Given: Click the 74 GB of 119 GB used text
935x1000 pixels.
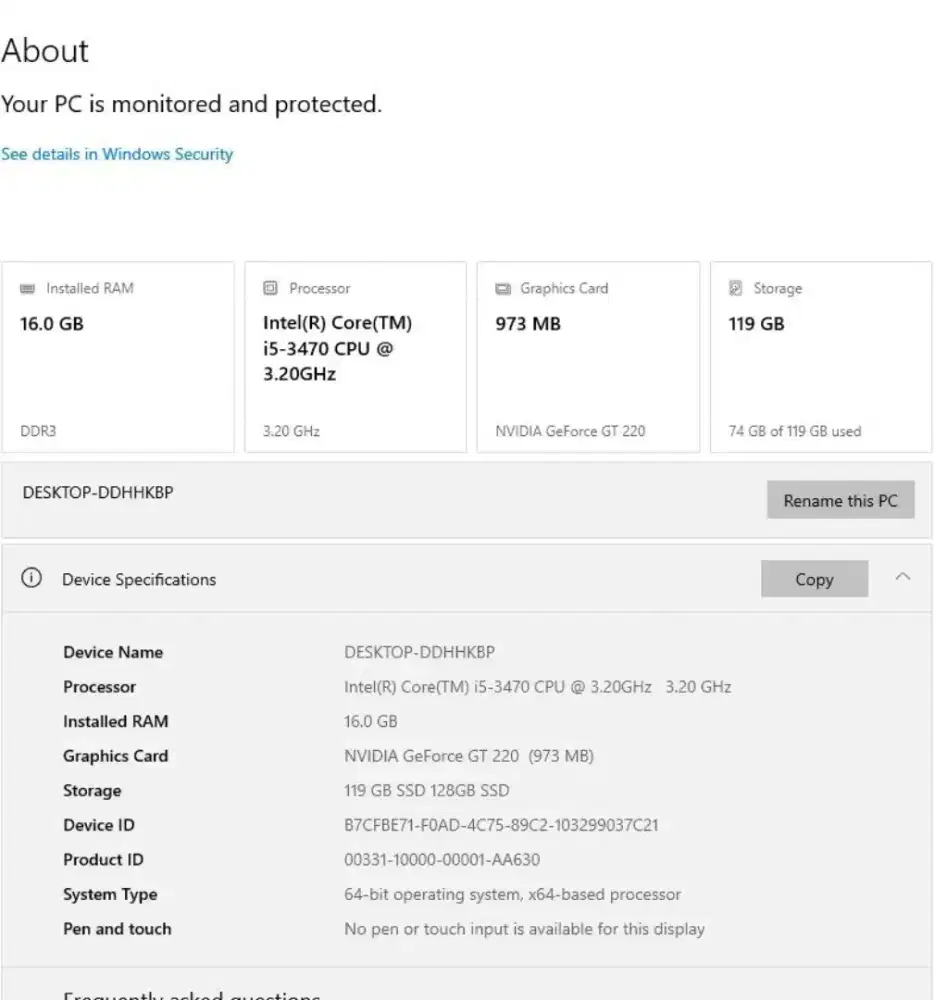Looking at the screenshot, I should tap(794, 431).
